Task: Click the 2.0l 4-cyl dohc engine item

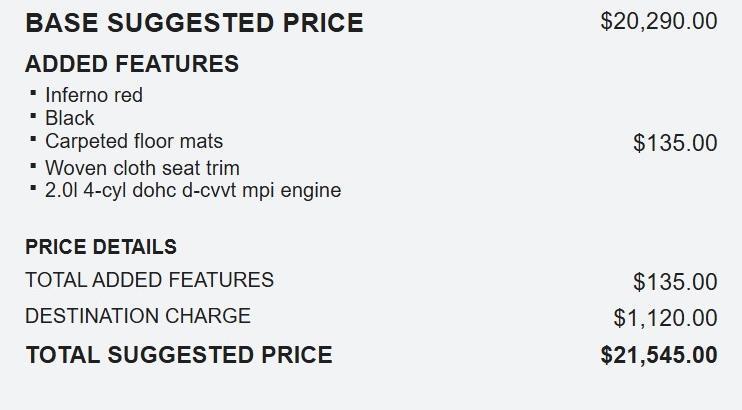Action: 193,190
